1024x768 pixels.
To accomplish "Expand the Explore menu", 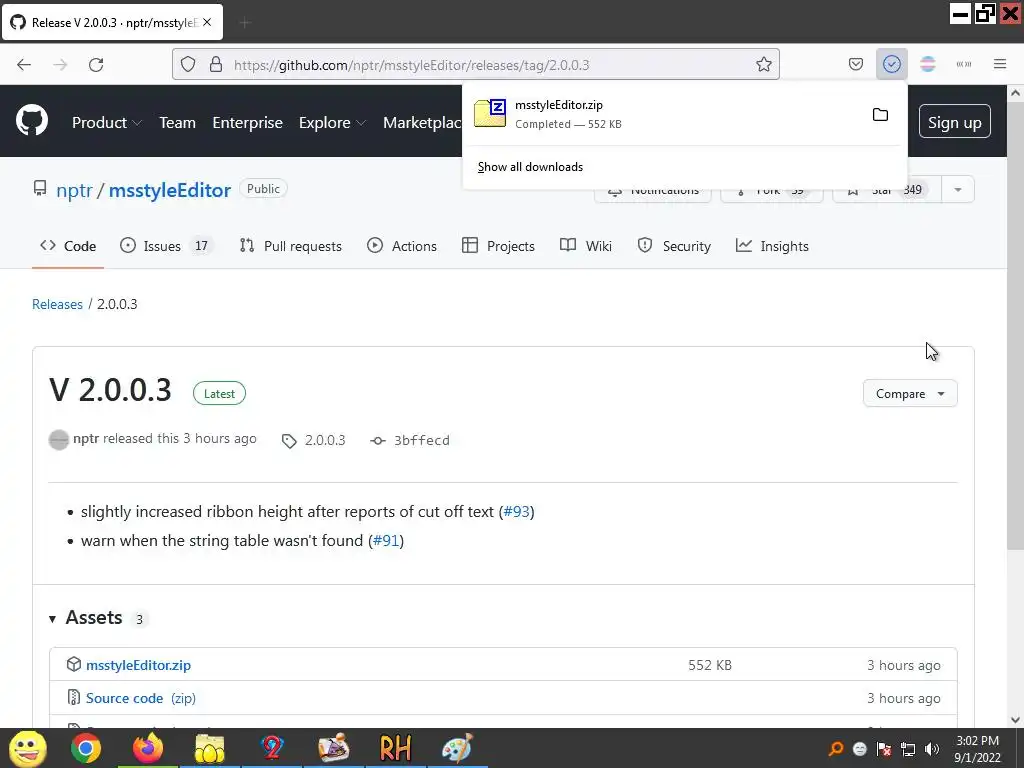I will [332, 122].
